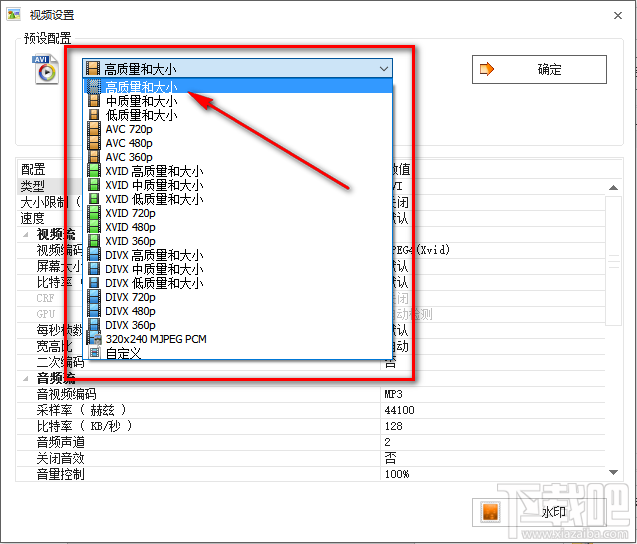The width and height of the screenshot is (637, 544).
Task: Select the 类型 row
Action: (311, 186)
